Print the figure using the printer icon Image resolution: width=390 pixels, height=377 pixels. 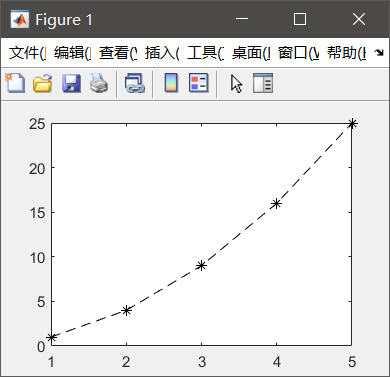[99, 83]
